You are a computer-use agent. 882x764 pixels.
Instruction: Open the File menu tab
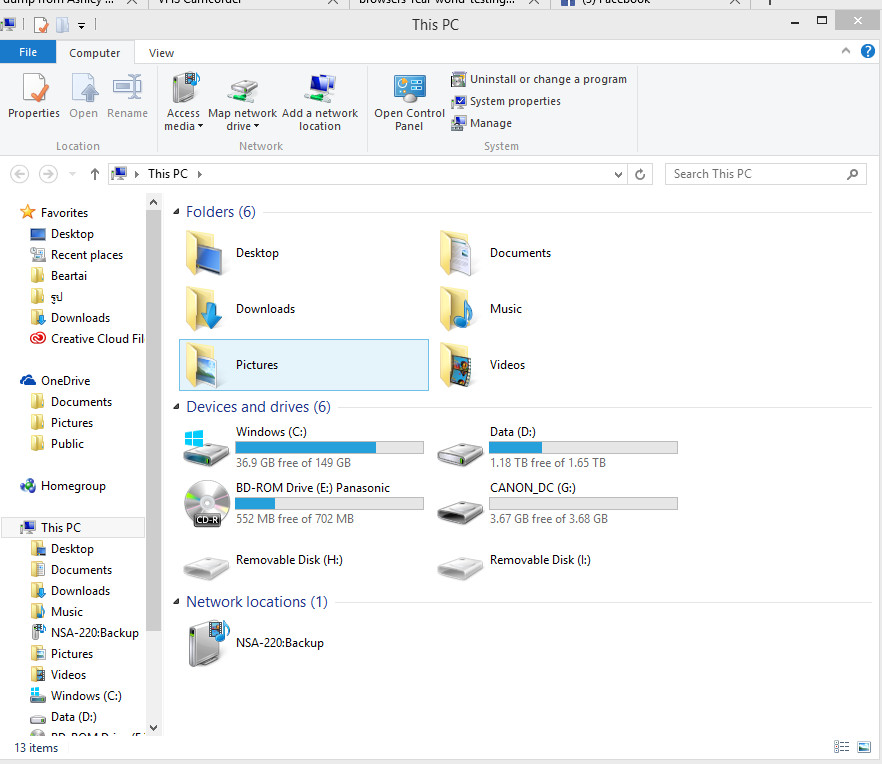coord(28,52)
